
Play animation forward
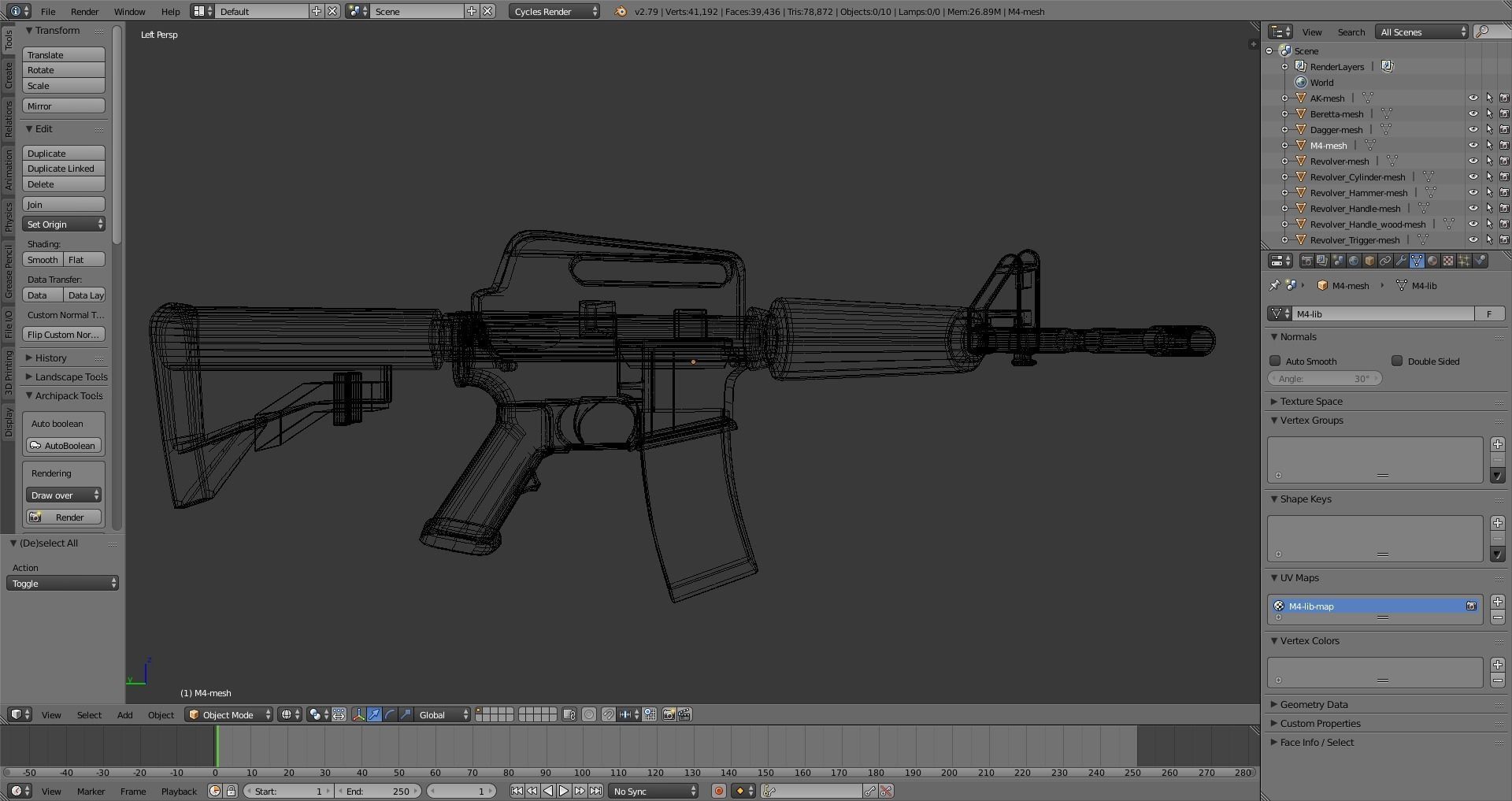point(564,791)
